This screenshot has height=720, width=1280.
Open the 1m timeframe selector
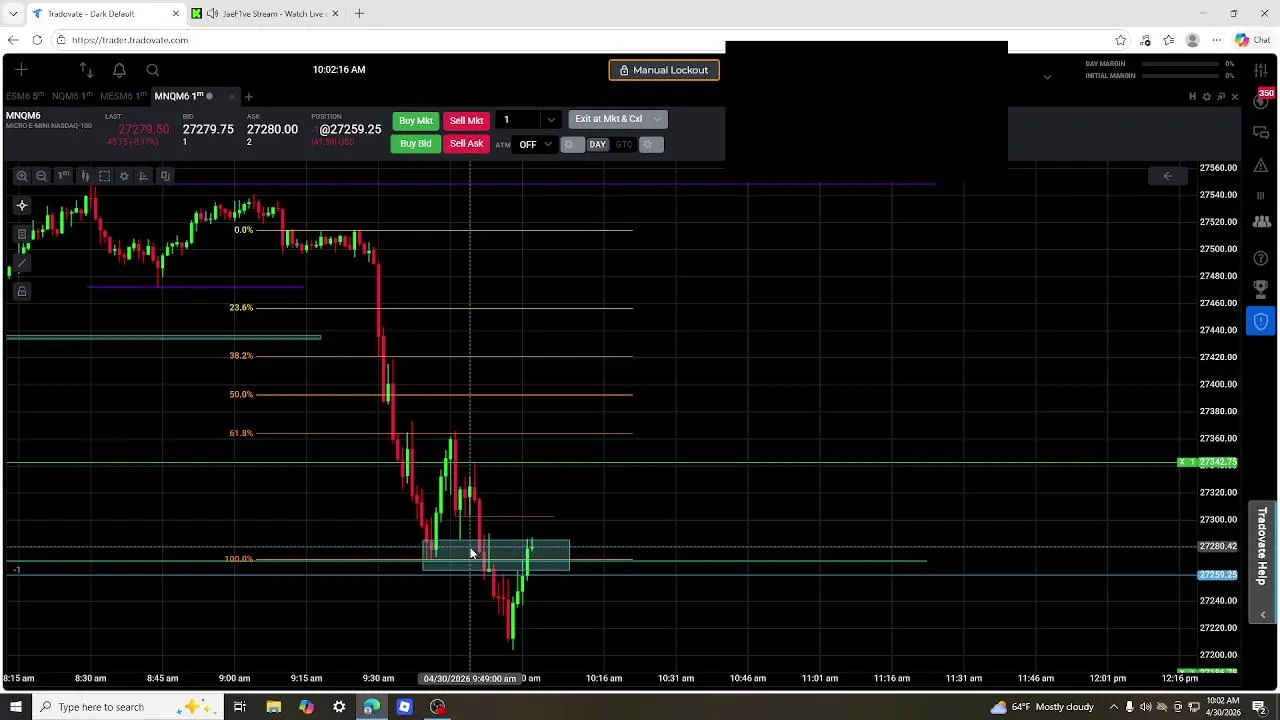pos(63,176)
